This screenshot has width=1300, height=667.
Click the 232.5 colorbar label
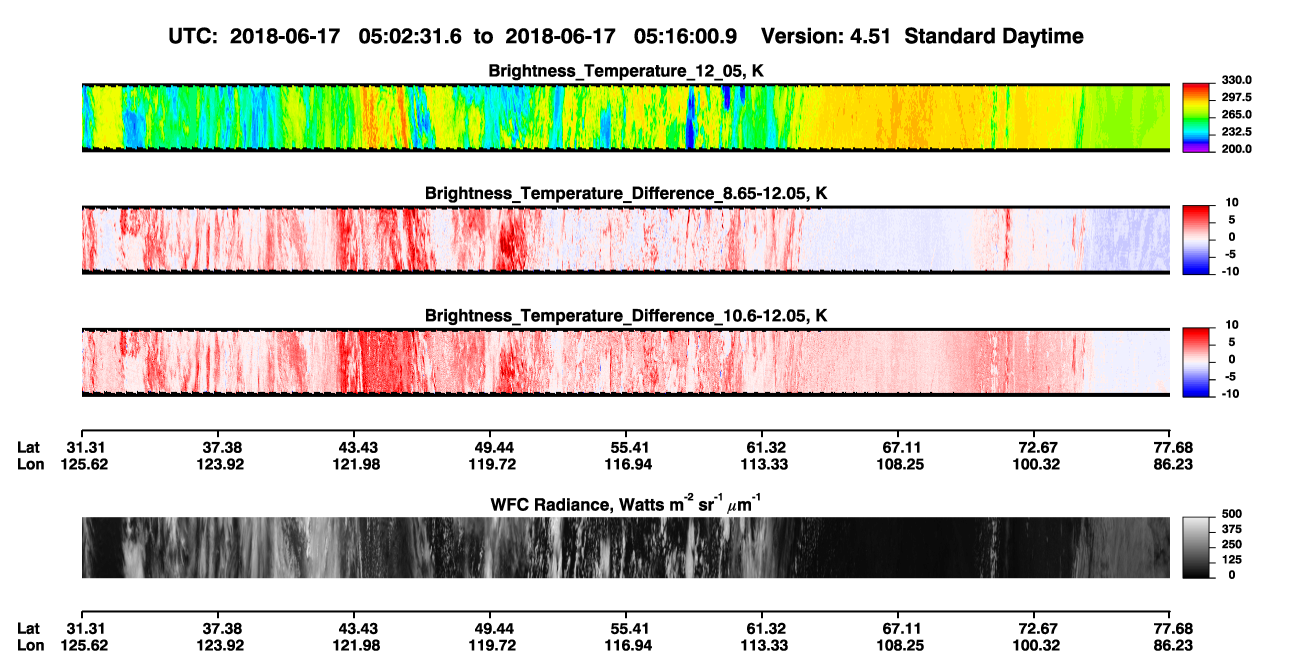[1238, 131]
